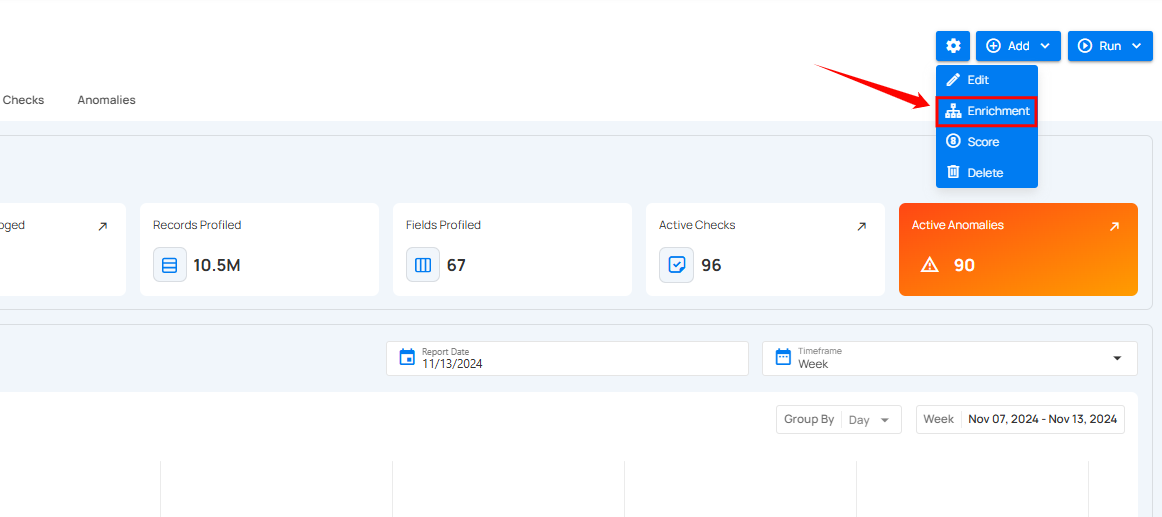Open arrow link on Active Checks card
Screen dimensions: 1162x517
pos(861,227)
